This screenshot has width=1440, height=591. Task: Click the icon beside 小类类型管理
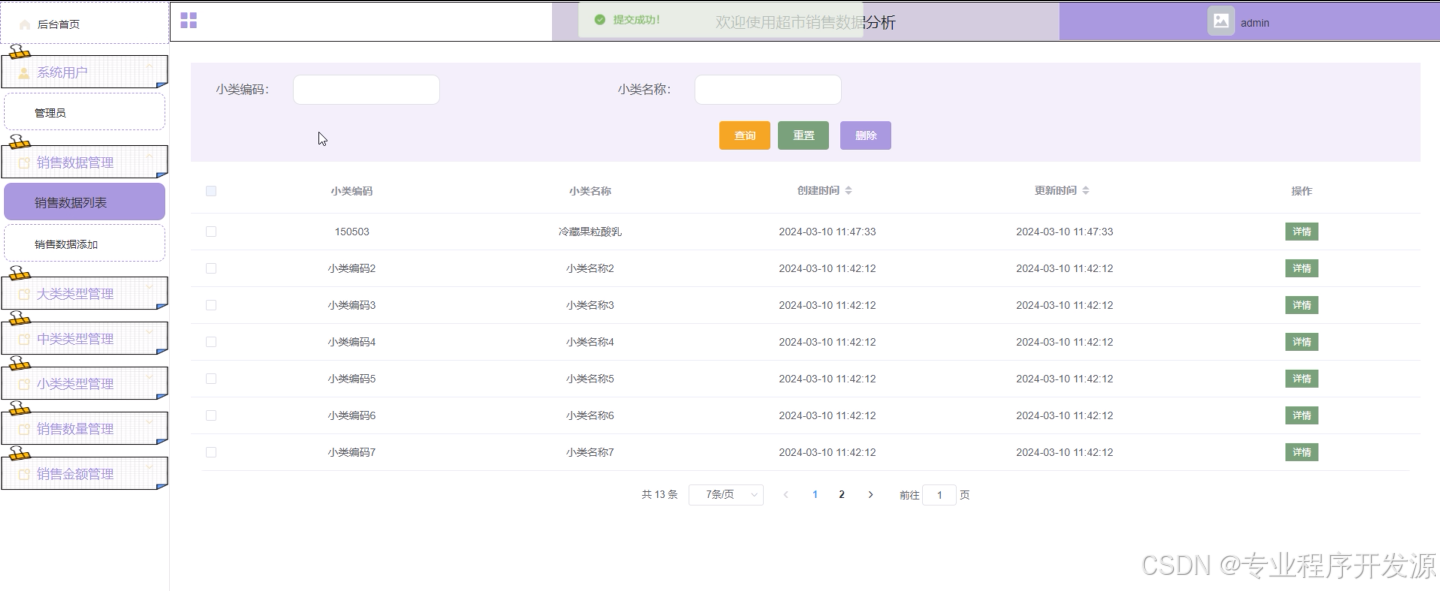[x=25, y=384]
